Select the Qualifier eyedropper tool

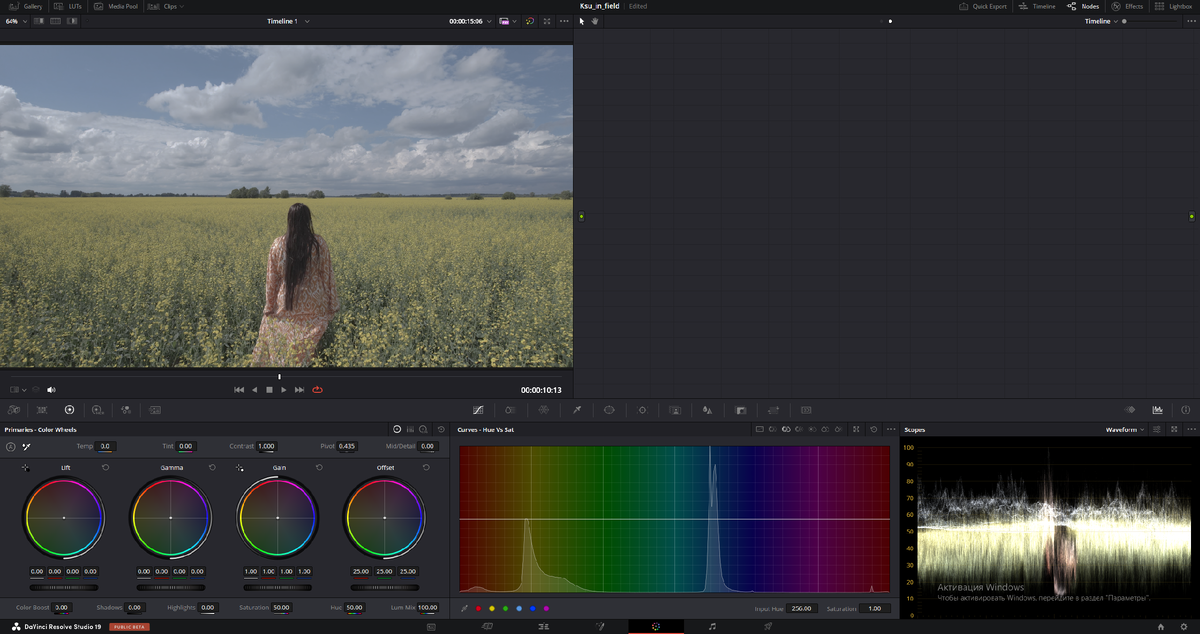[576, 410]
